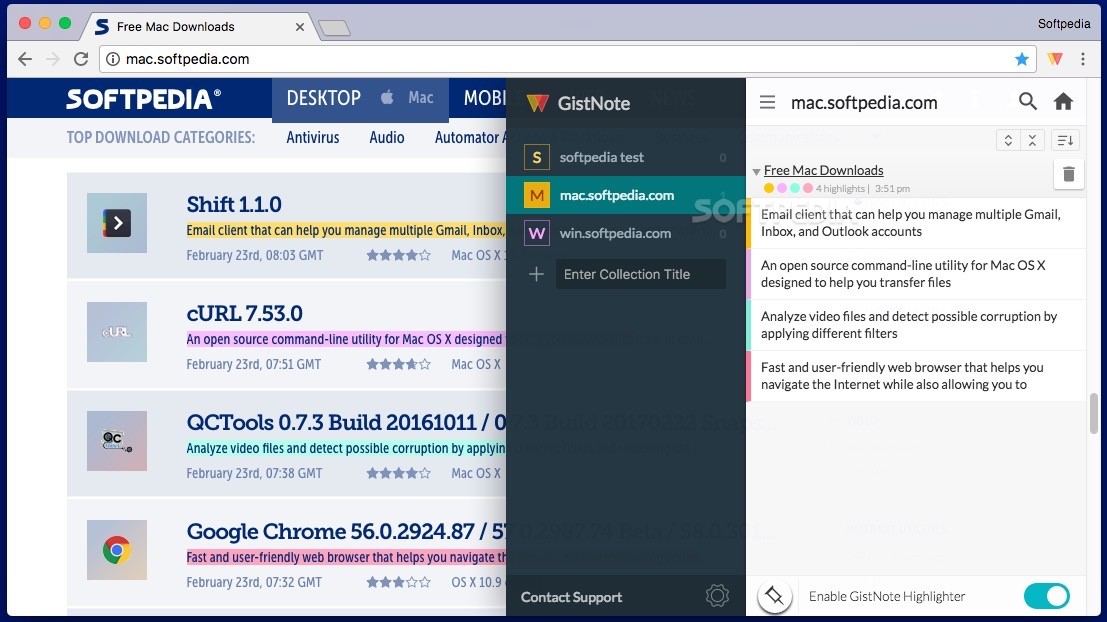
Task: Open the open source command-line highlight note
Action: coord(916,274)
